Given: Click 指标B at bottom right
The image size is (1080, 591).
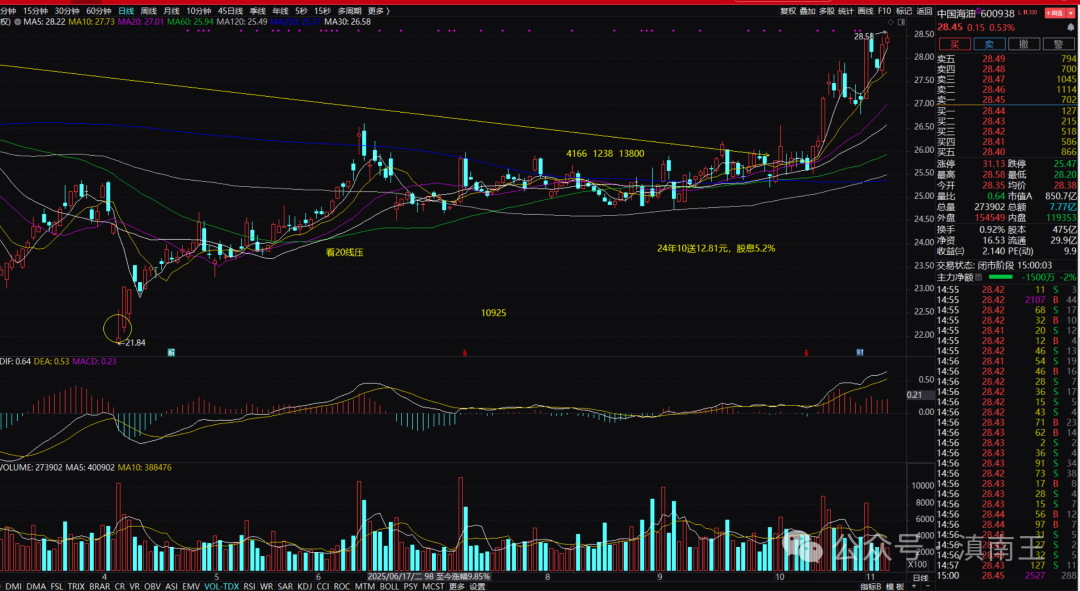Looking at the screenshot, I should point(871,586).
